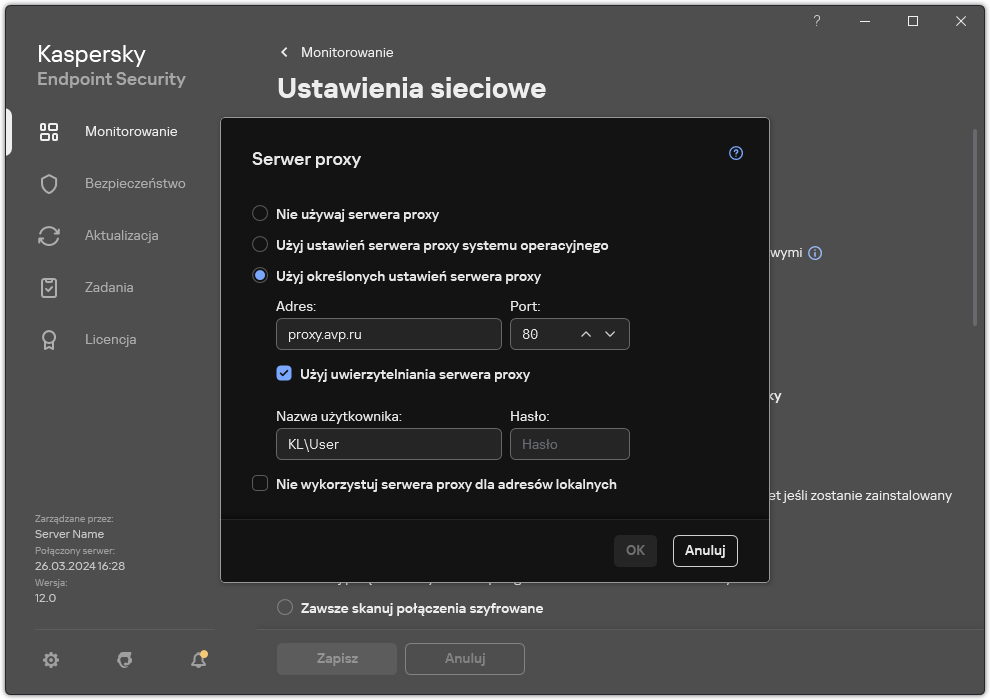Open the Port dropdown arrow

pyautogui.click(x=610, y=334)
